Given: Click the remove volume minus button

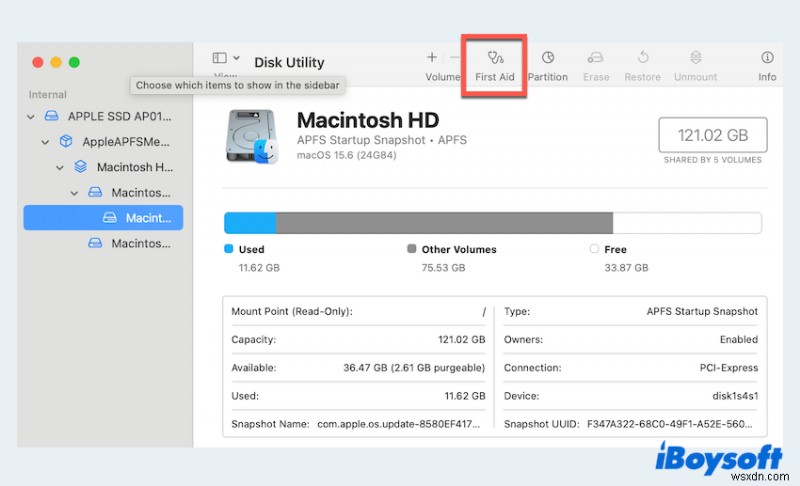Looking at the screenshot, I should tap(454, 58).
